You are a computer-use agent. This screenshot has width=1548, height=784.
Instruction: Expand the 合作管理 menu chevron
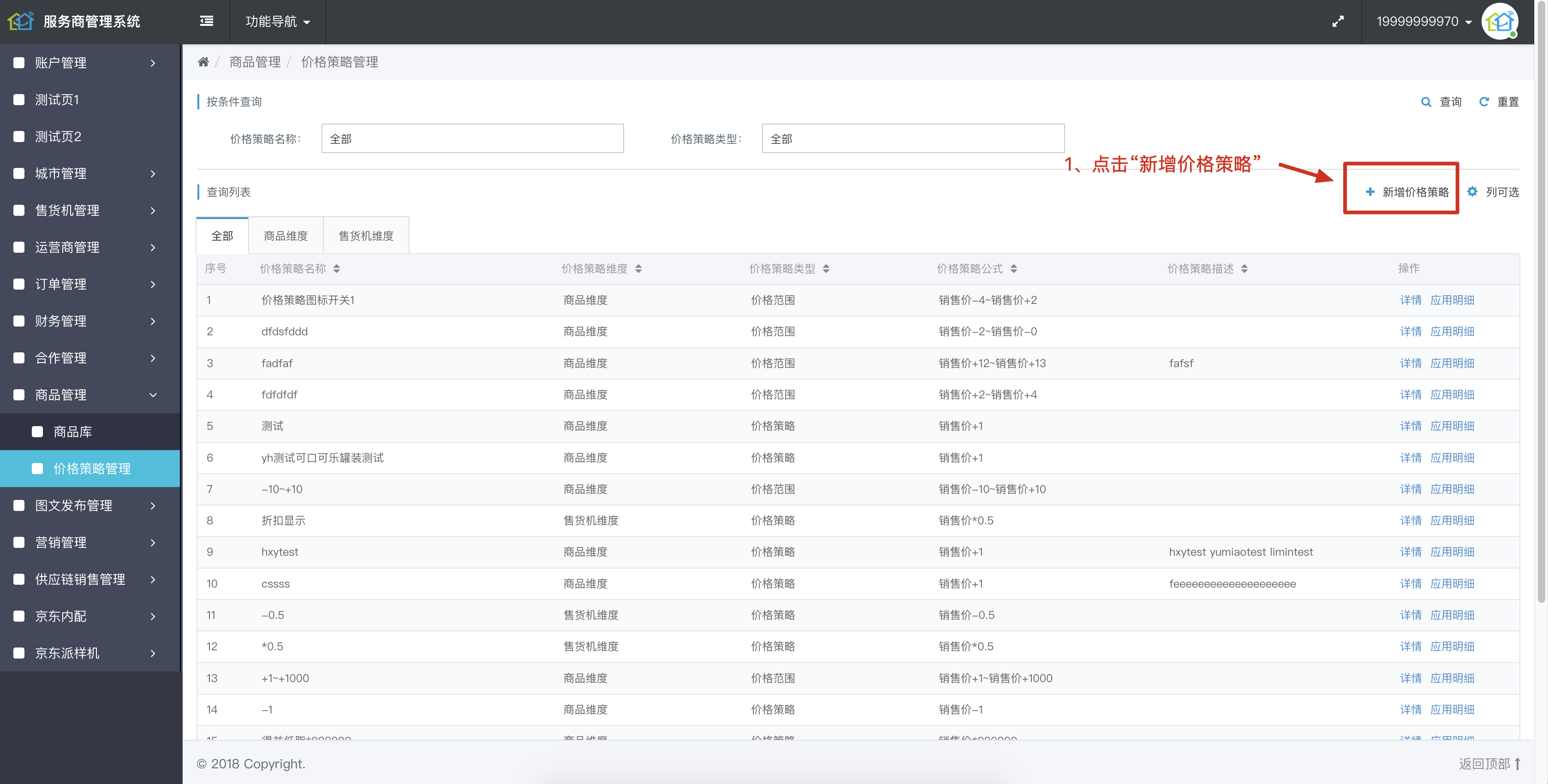point(153,358)
